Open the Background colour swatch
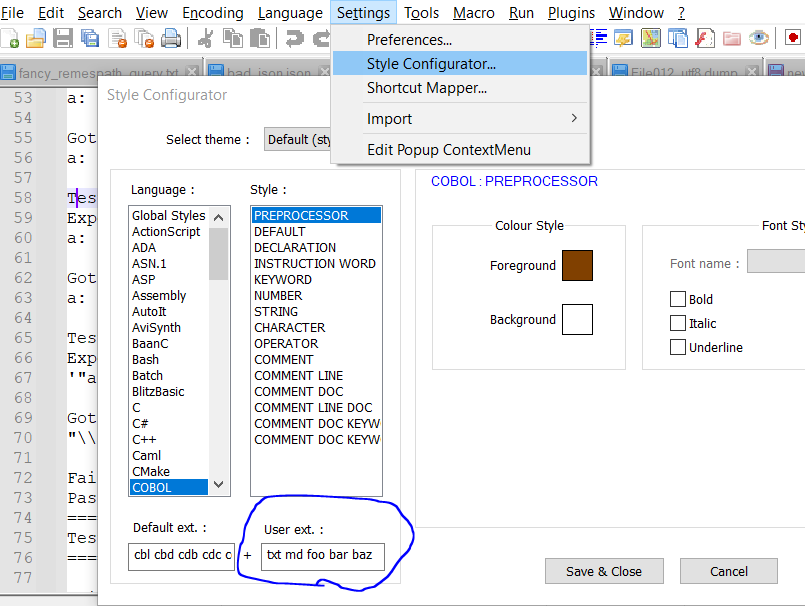The width and height of the screenshot is (805, 606). coord(577,319)
